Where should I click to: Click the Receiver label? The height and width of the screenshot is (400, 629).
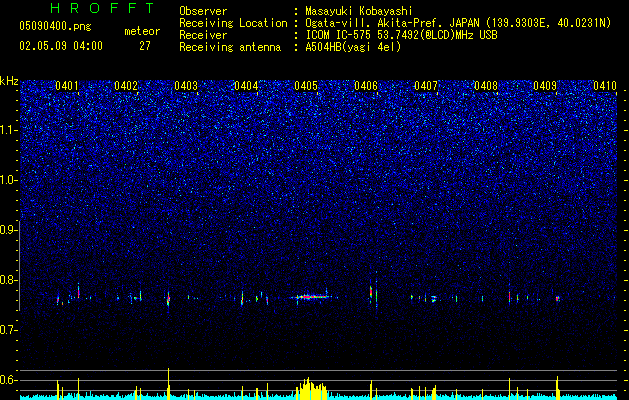(203, 35)
